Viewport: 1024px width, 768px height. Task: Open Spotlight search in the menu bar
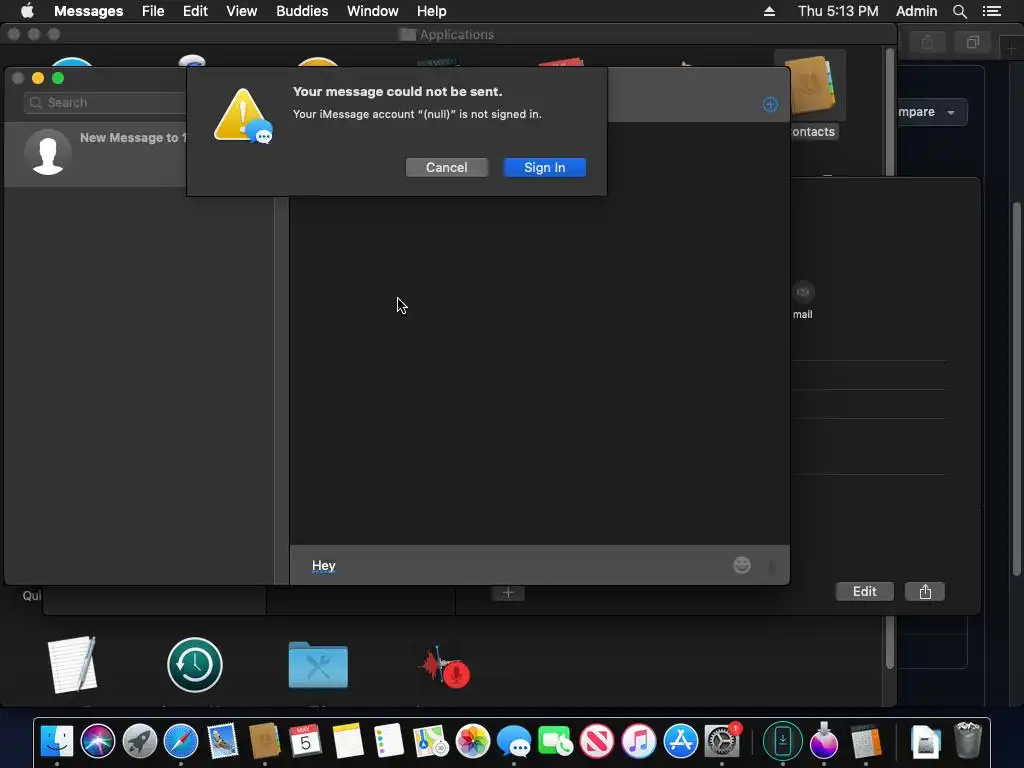(x=959, y=11)
